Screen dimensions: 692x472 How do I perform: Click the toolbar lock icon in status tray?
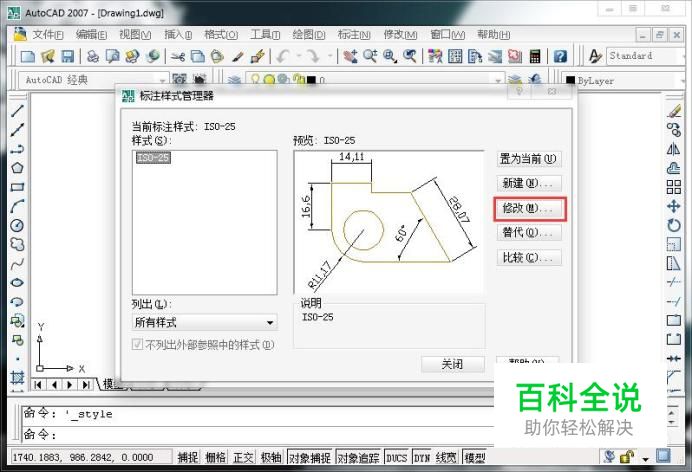(x=627, y=457)
